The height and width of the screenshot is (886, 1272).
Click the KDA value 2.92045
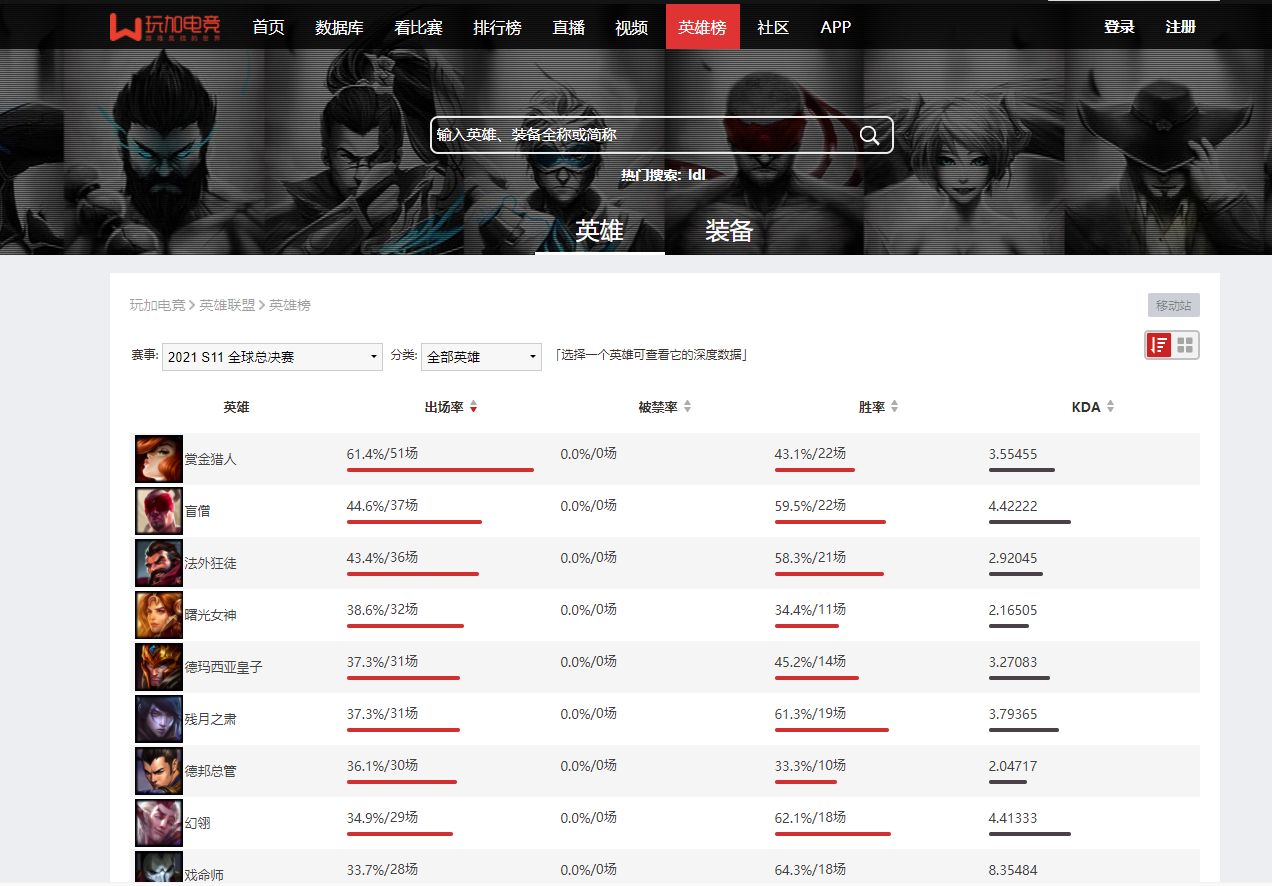[x=1013, y=558]
